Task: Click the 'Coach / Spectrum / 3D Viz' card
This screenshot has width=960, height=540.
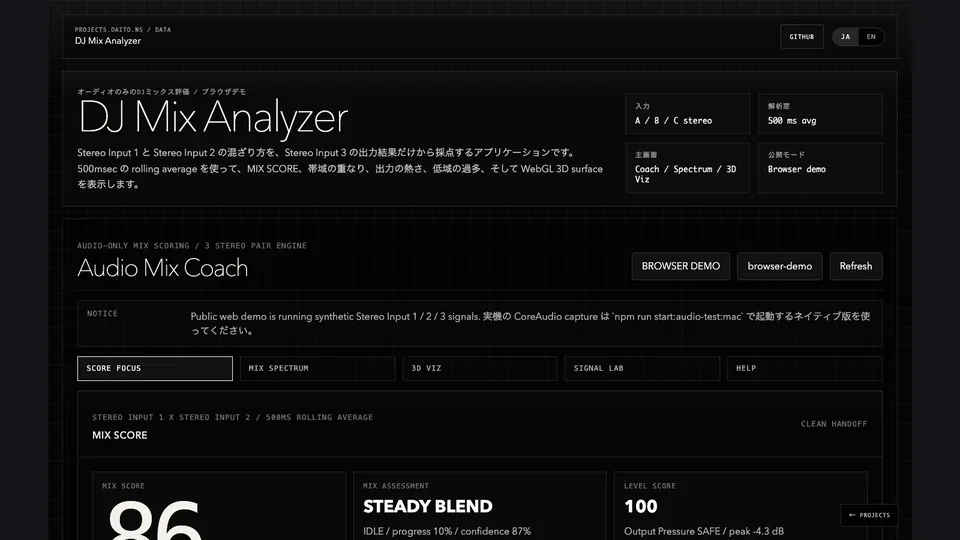Action: 688,168
